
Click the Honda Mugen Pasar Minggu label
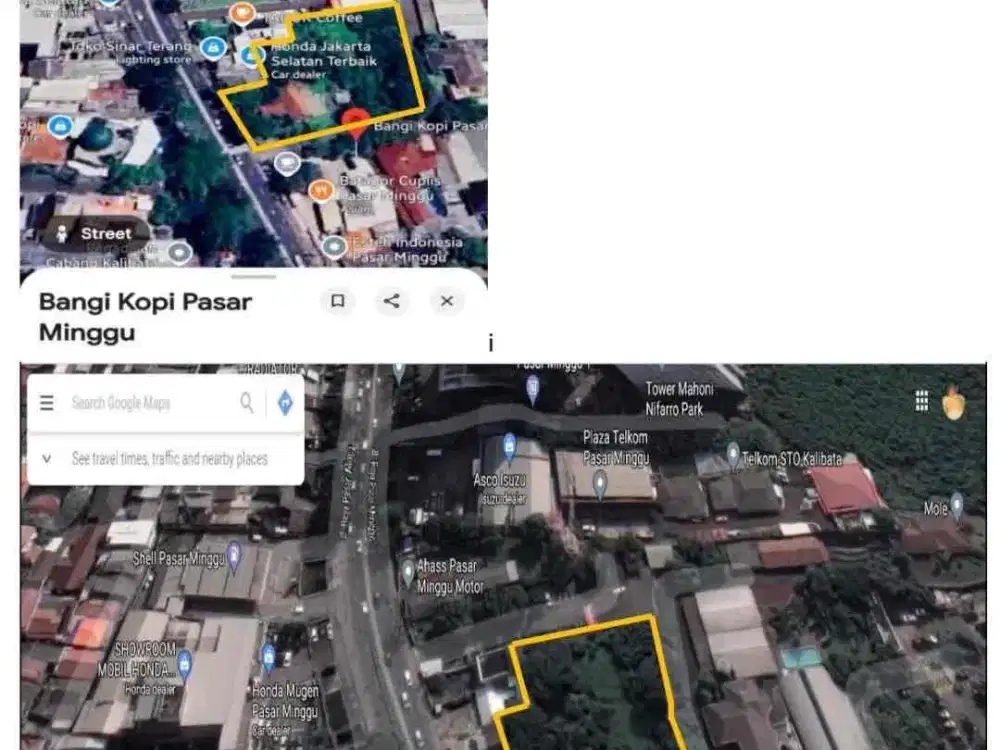[x=285, y=702]
